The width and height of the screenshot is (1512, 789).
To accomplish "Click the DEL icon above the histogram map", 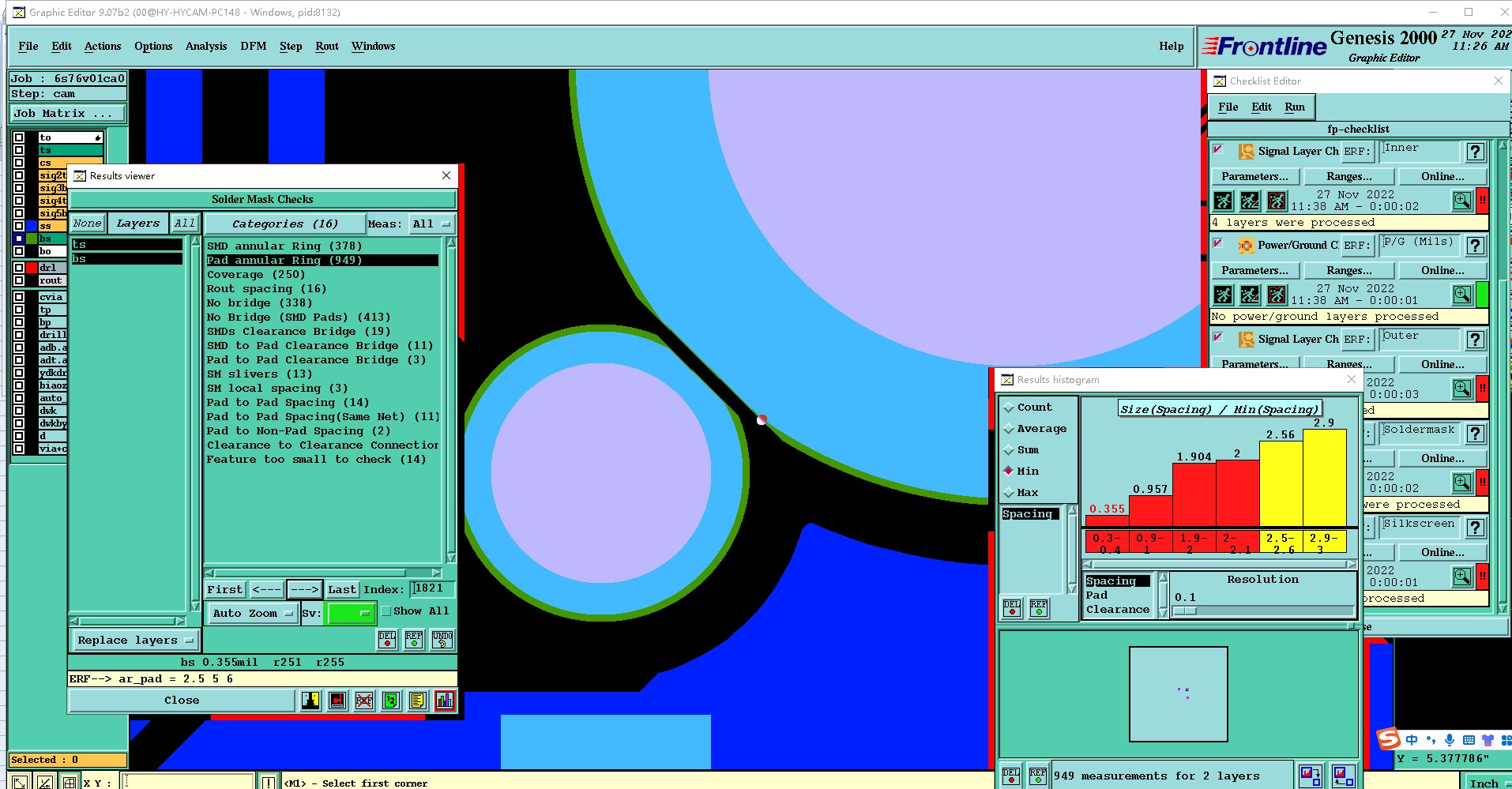I will [x=1012, y=607].
